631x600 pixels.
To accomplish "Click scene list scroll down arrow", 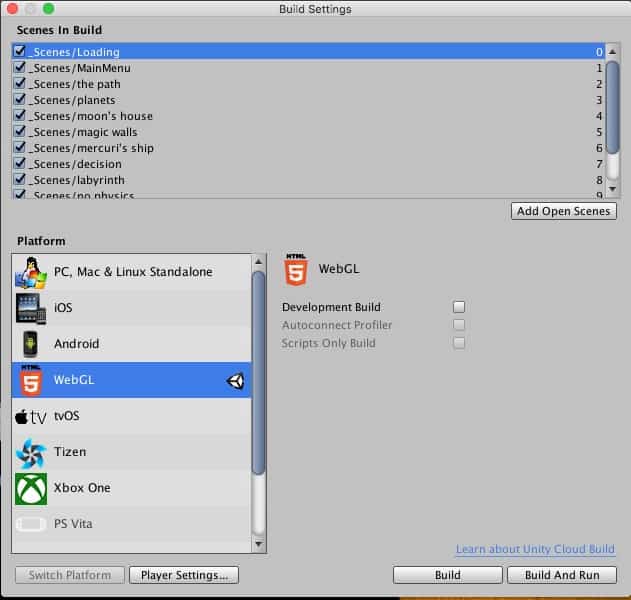I will pyautogui.click(x=612, y=189).
